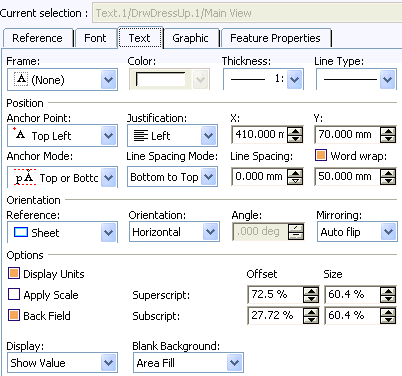This screenshot has height=376, width=402.
Task: Decrease Subscript Size value
Action: [x=388, y=319]
